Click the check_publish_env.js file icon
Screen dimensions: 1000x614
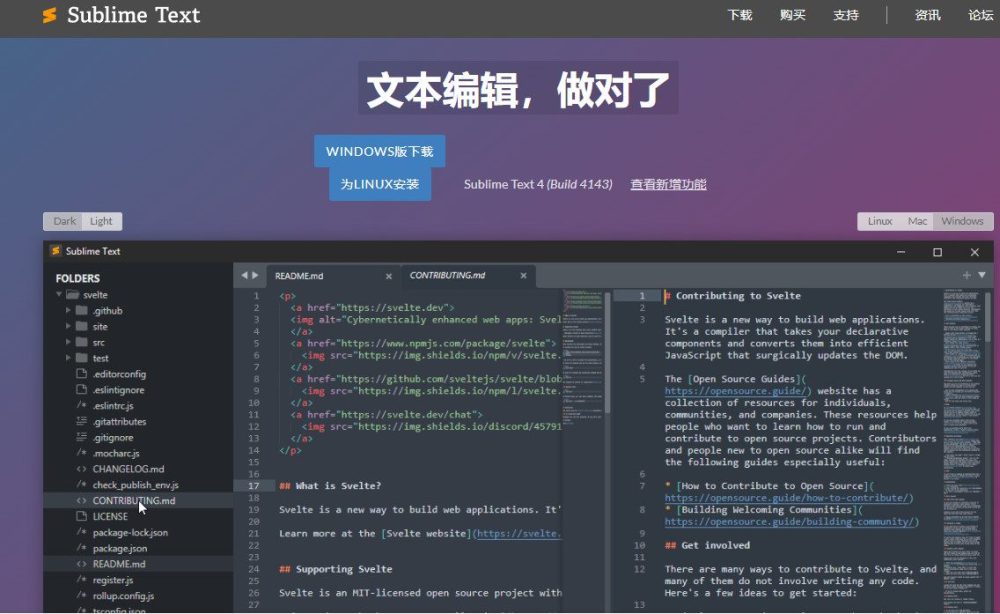[82, 485]
